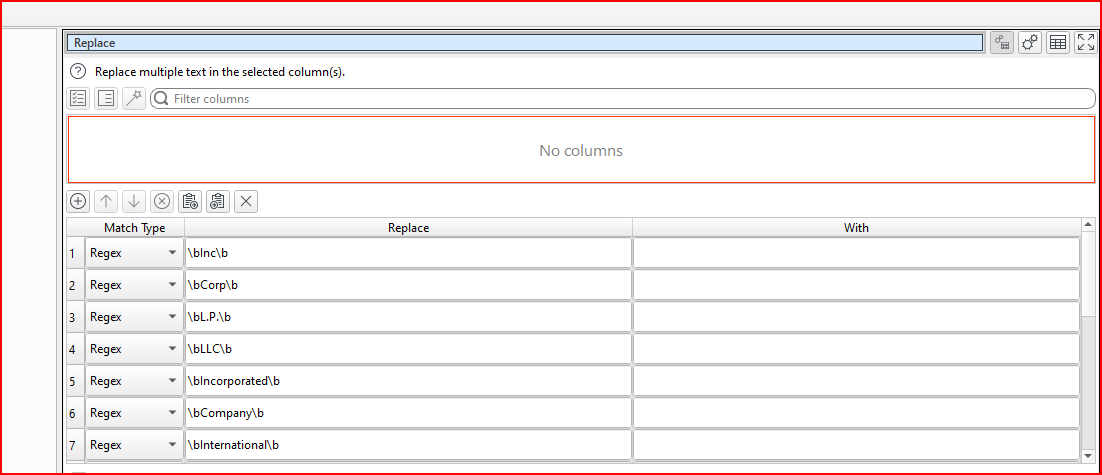Click the second clipboard paste icon

[x=218, y=201]
